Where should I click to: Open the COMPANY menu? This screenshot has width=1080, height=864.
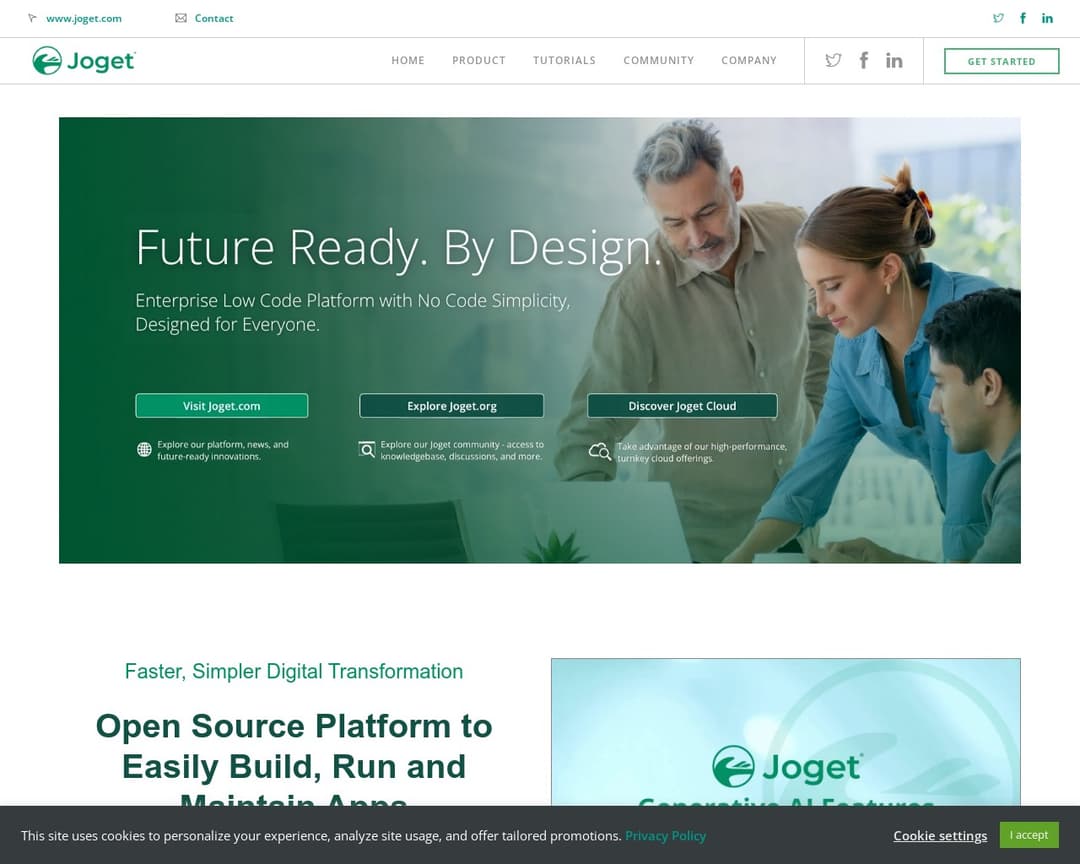click(749, 61)
